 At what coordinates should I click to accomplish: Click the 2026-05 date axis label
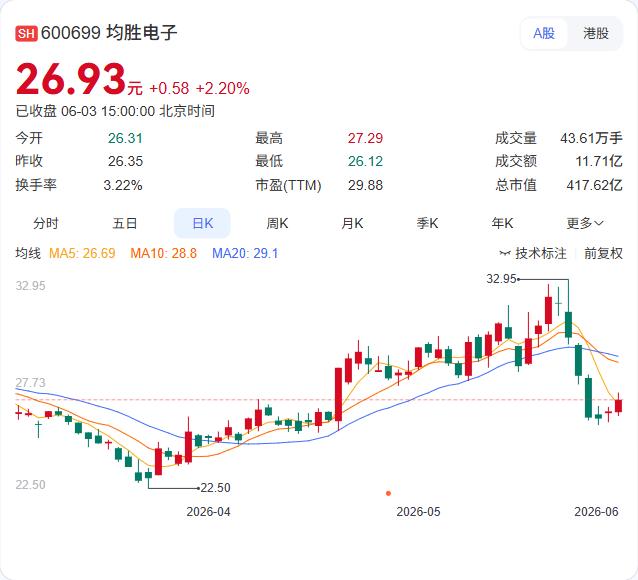pos(418,512)
